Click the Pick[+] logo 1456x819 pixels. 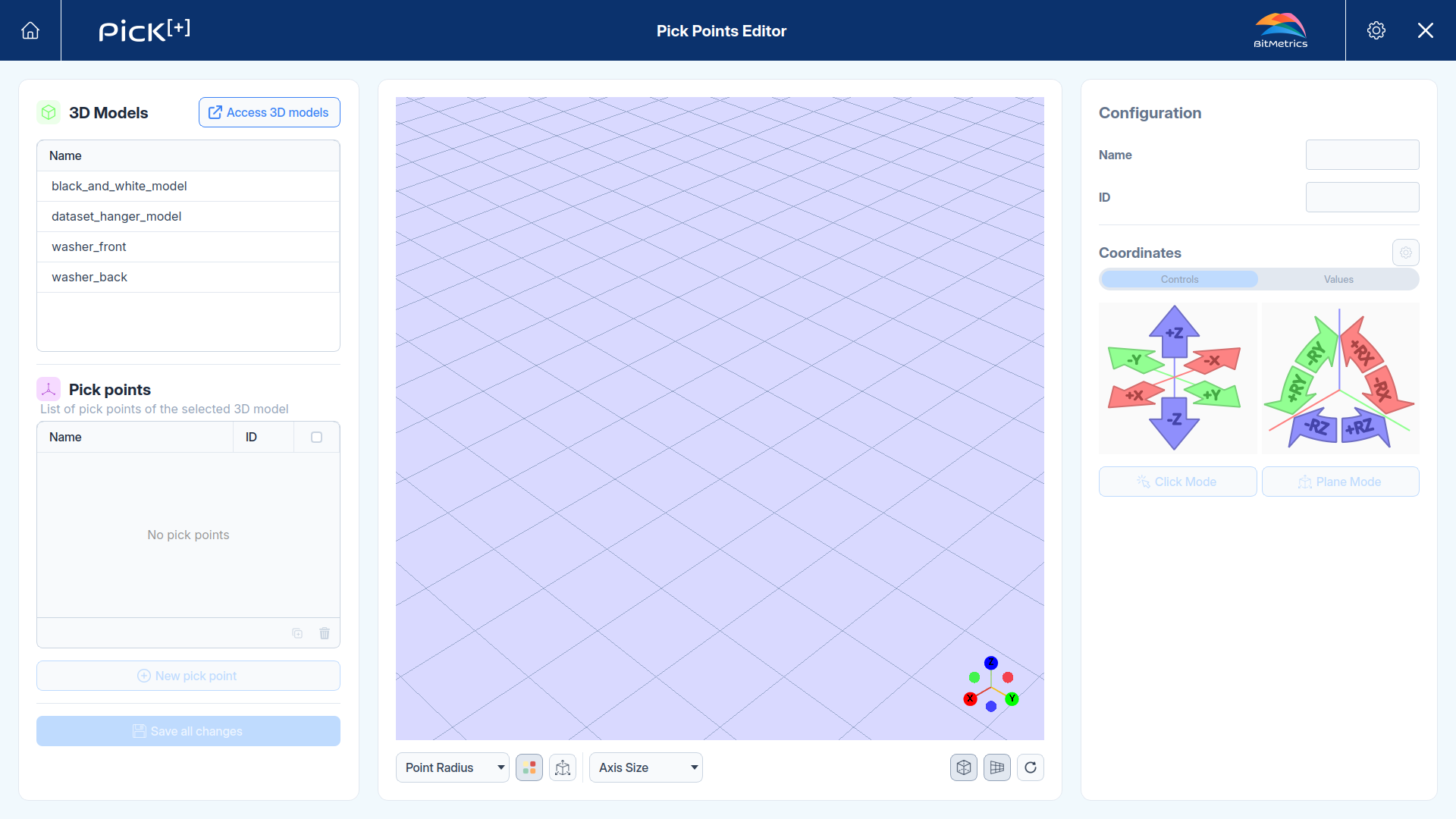coord(144,30)
